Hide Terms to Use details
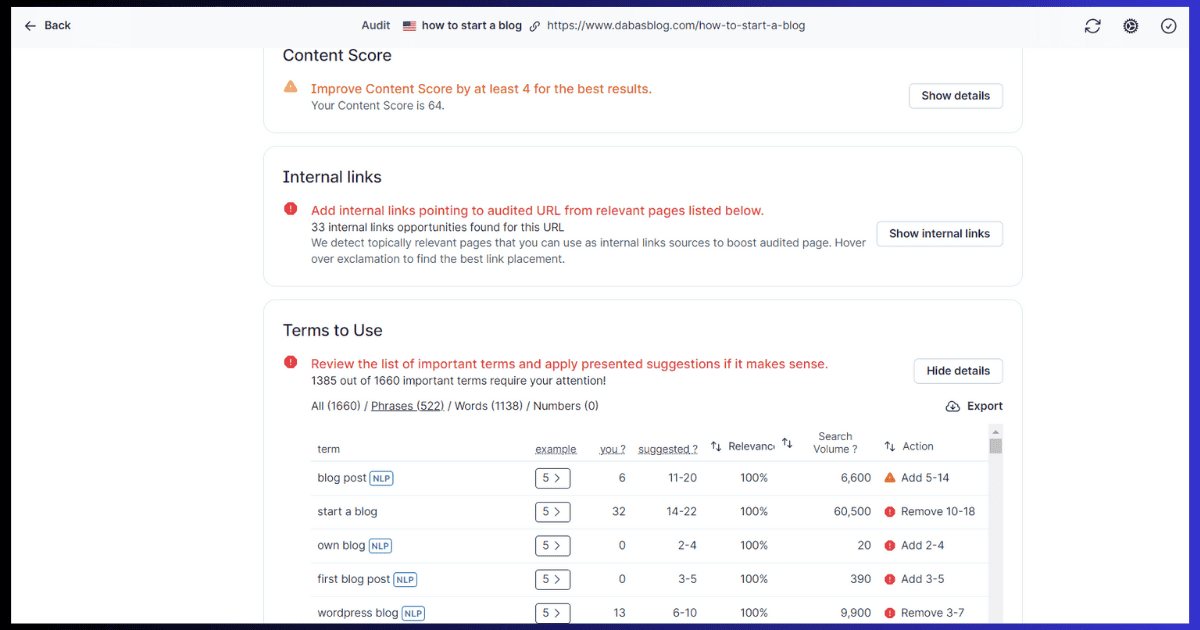The height and width of the screenshot is (630, 1200). pos(957,370)
